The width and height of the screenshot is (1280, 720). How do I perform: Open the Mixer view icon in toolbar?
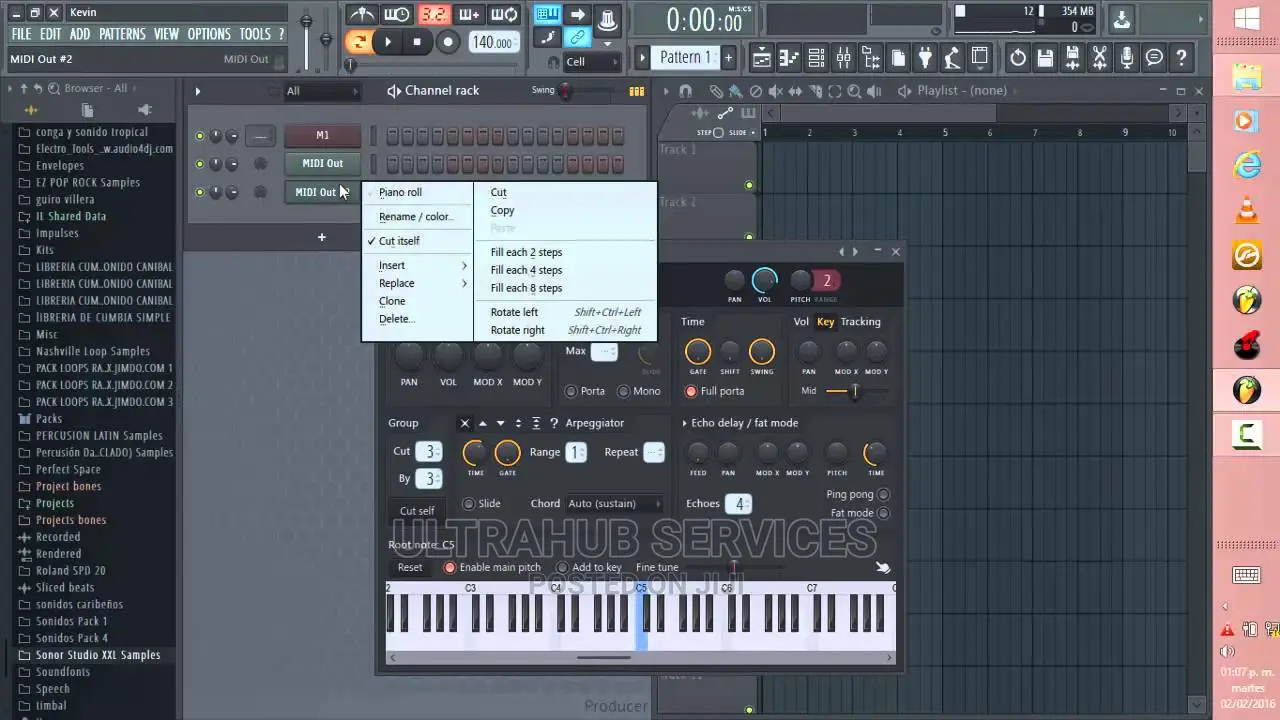(843, 58)
